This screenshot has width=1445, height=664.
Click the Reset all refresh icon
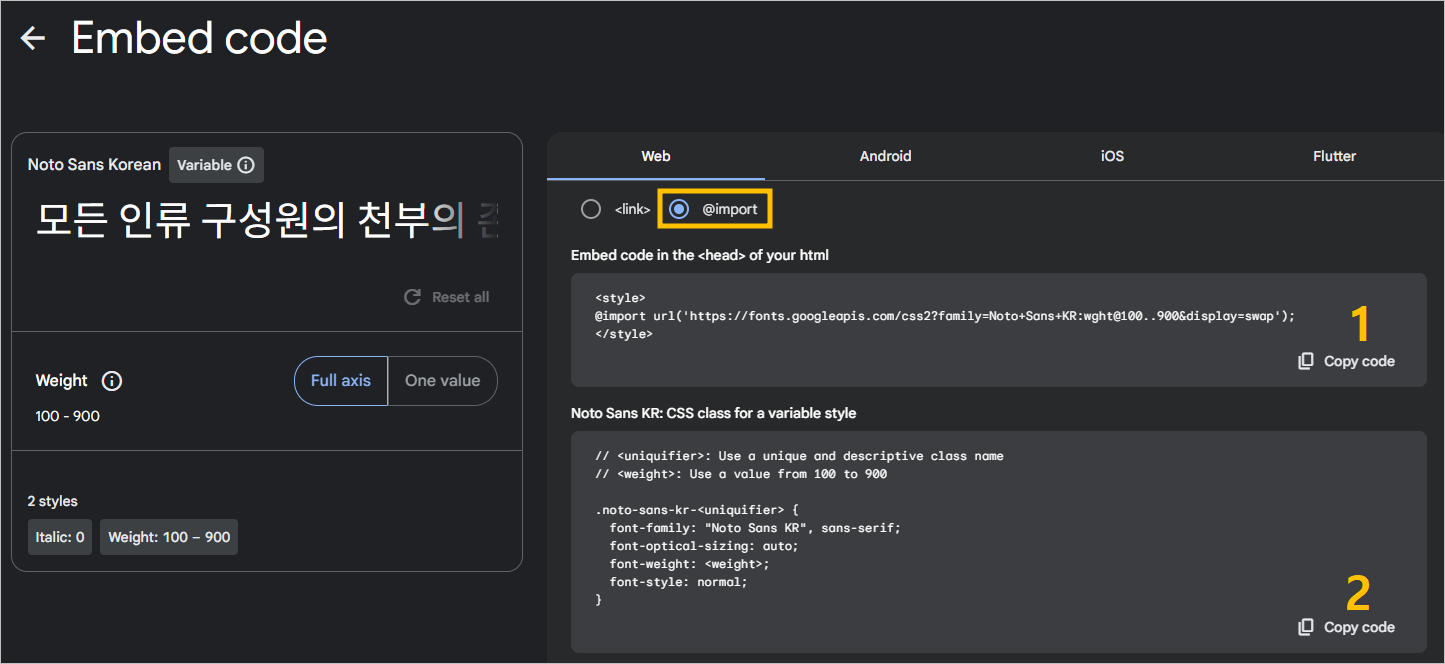[412, 297]
